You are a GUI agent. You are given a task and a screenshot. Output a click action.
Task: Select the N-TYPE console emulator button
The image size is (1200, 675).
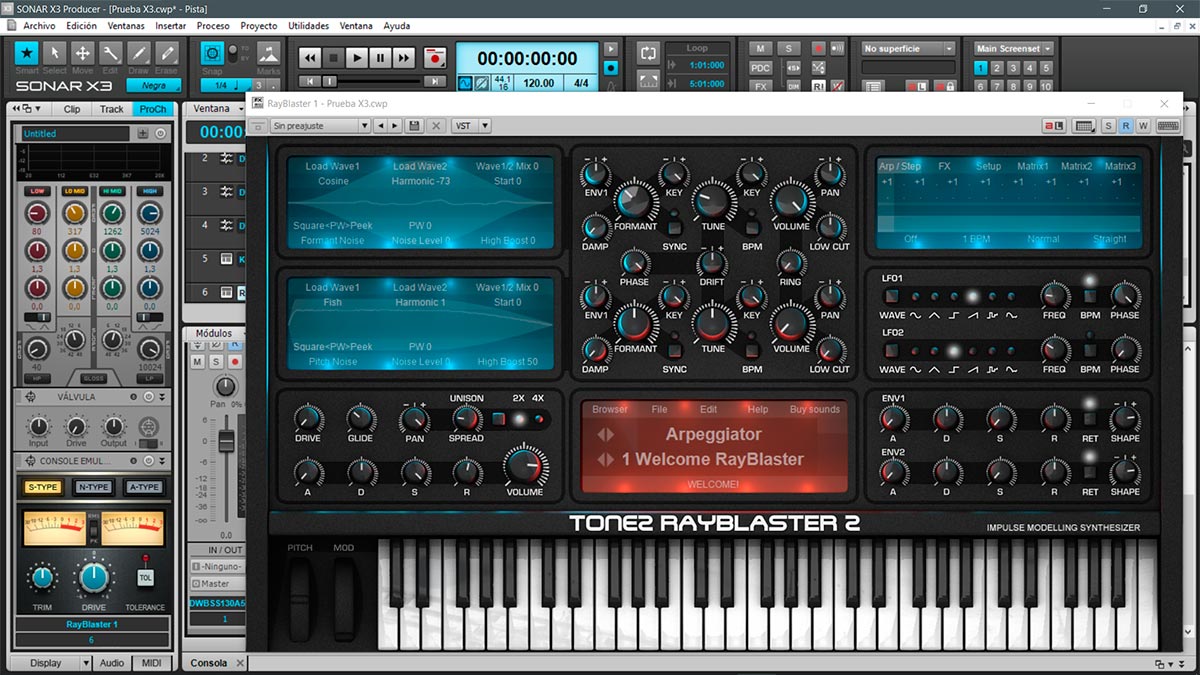93,487
